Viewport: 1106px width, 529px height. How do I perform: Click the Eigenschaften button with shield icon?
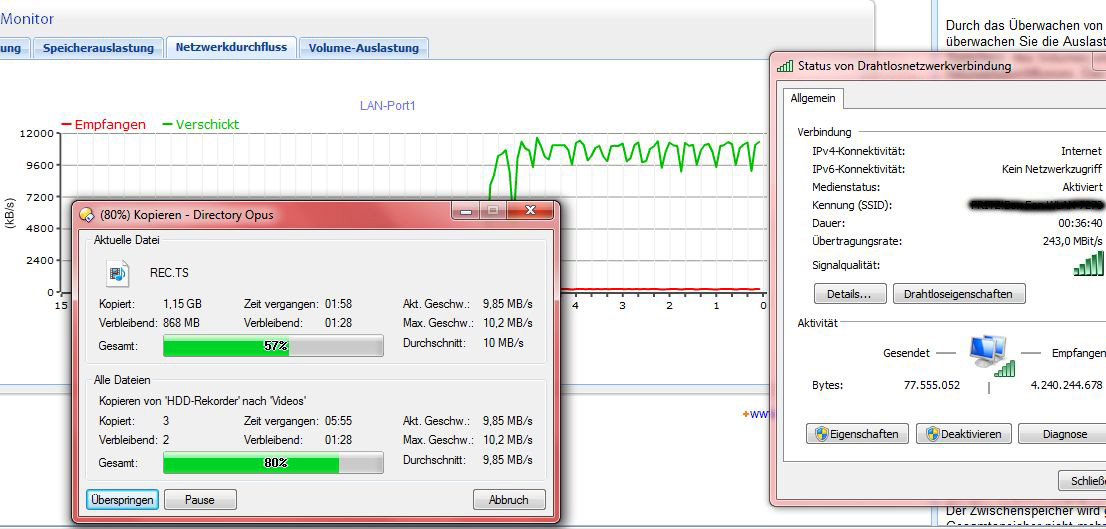[858, 434]
